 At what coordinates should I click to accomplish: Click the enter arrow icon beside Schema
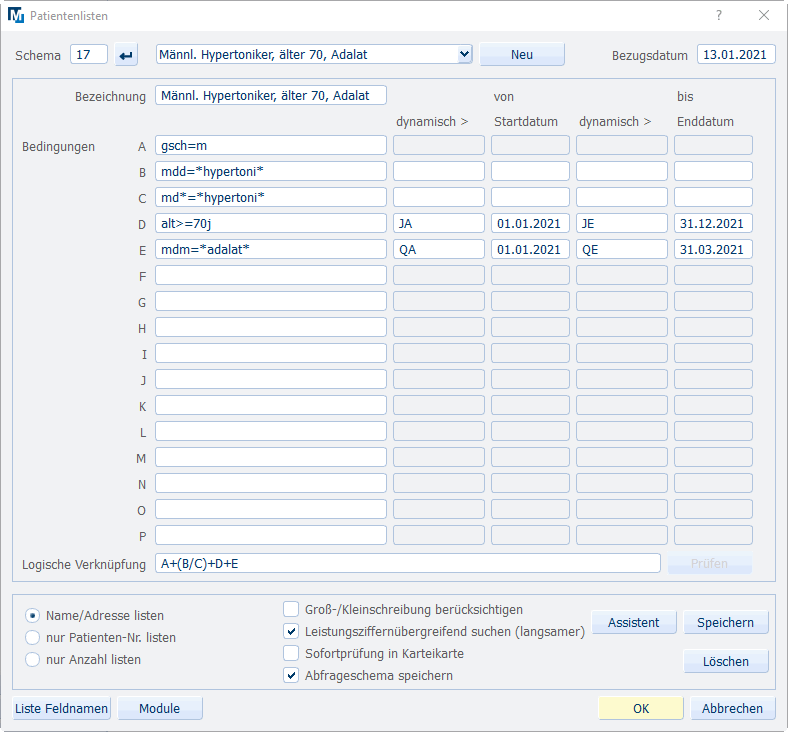click(x=127, y=55)
